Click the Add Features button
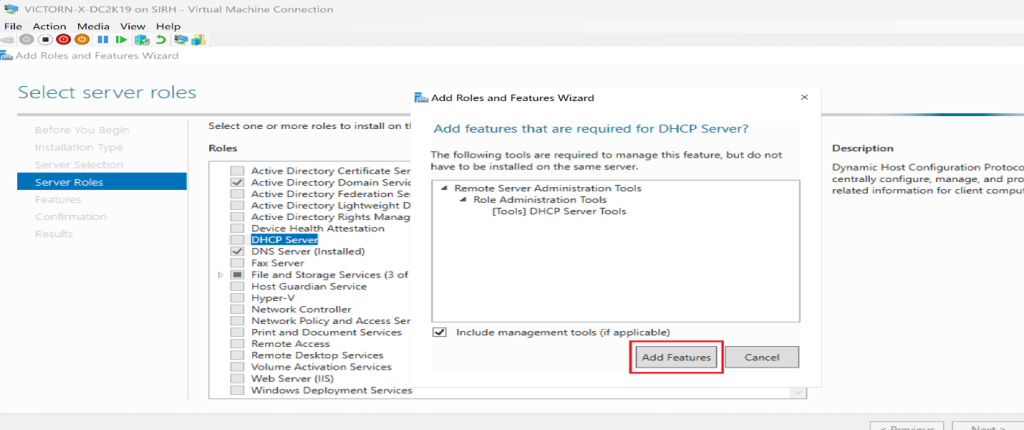 point(676,357)
